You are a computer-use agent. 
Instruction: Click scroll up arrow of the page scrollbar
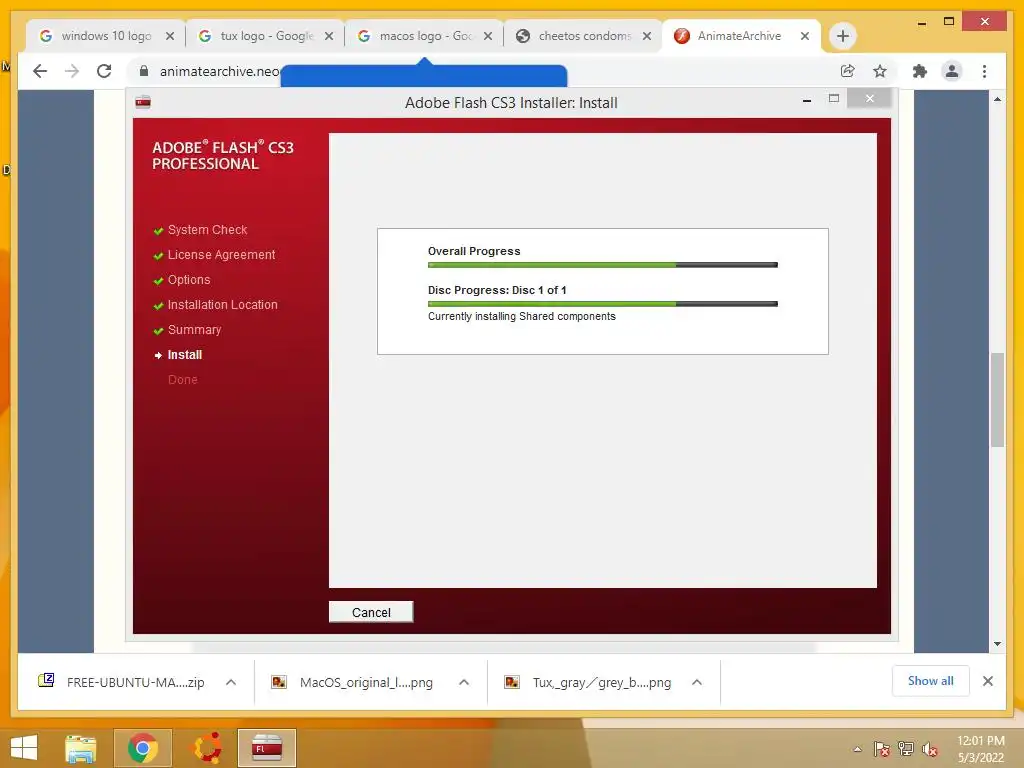point(997,99)
